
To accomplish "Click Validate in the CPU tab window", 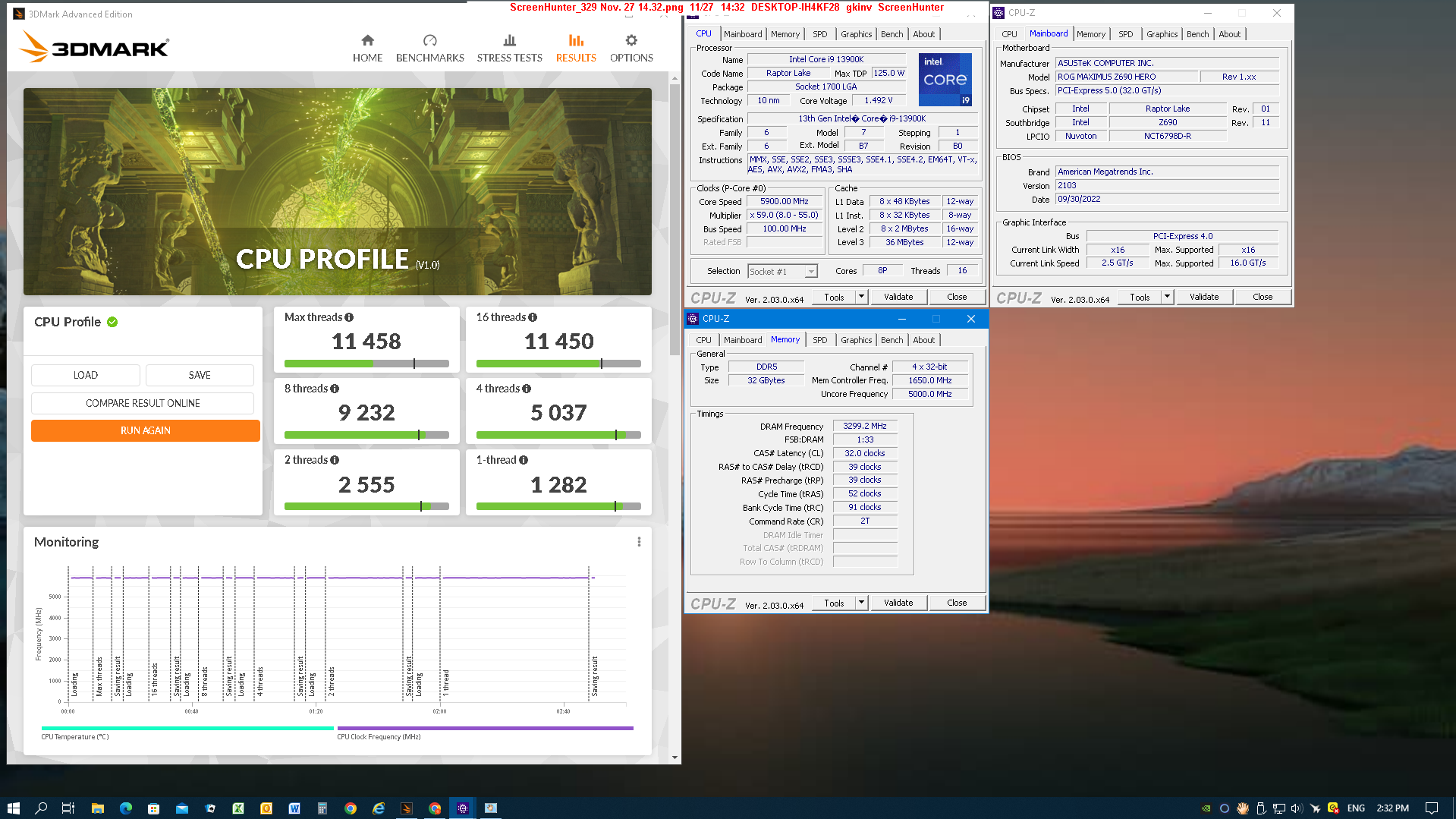I will click(898, 297).
